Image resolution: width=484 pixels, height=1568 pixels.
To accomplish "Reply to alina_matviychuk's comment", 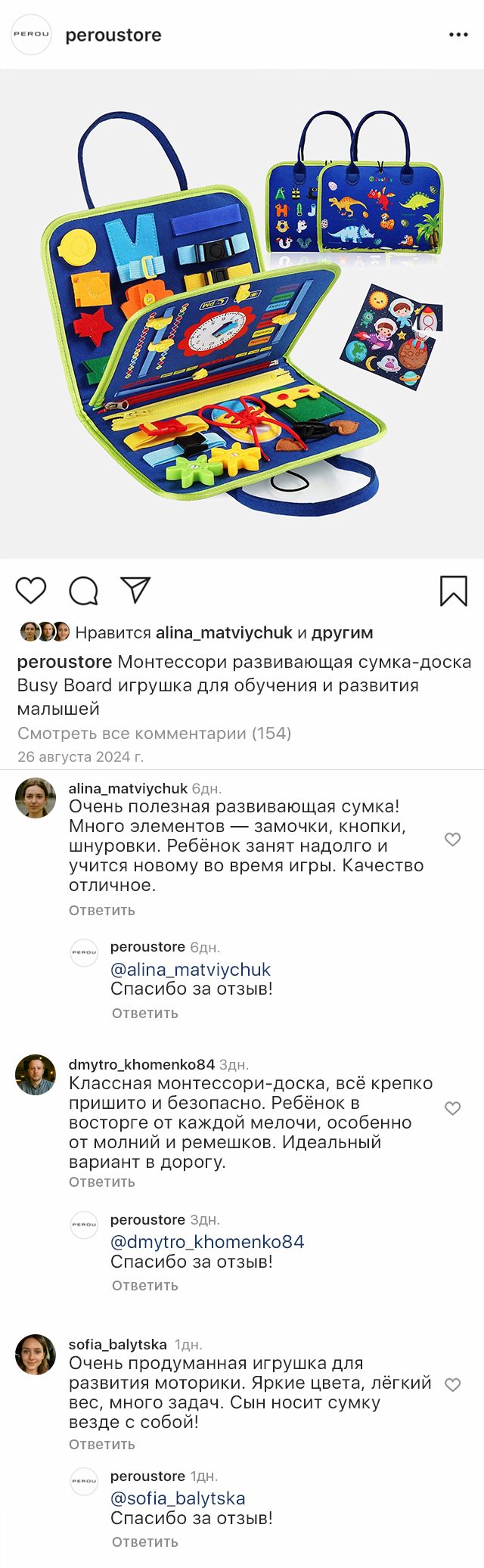I will tap(102, 910).
